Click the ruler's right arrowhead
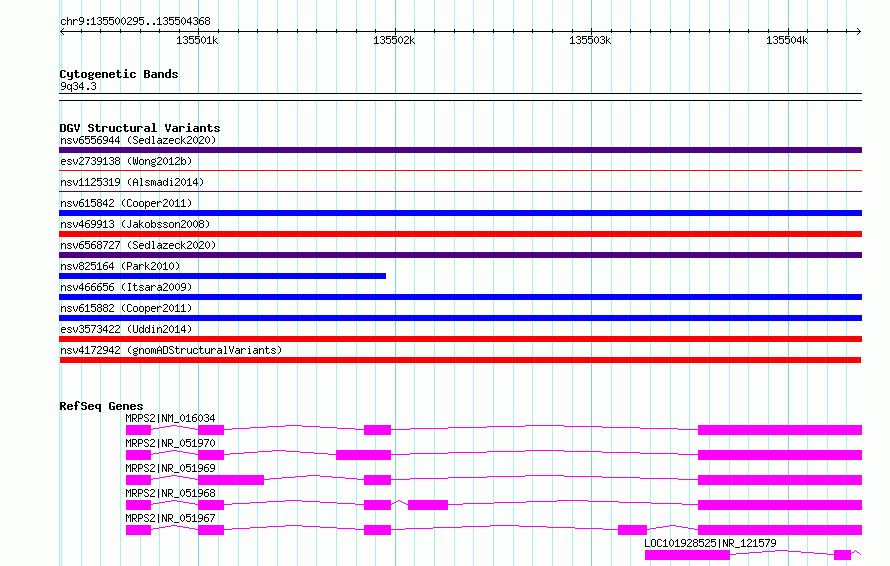The height and width of the screenshot is (566, 890). click(859, 31)
